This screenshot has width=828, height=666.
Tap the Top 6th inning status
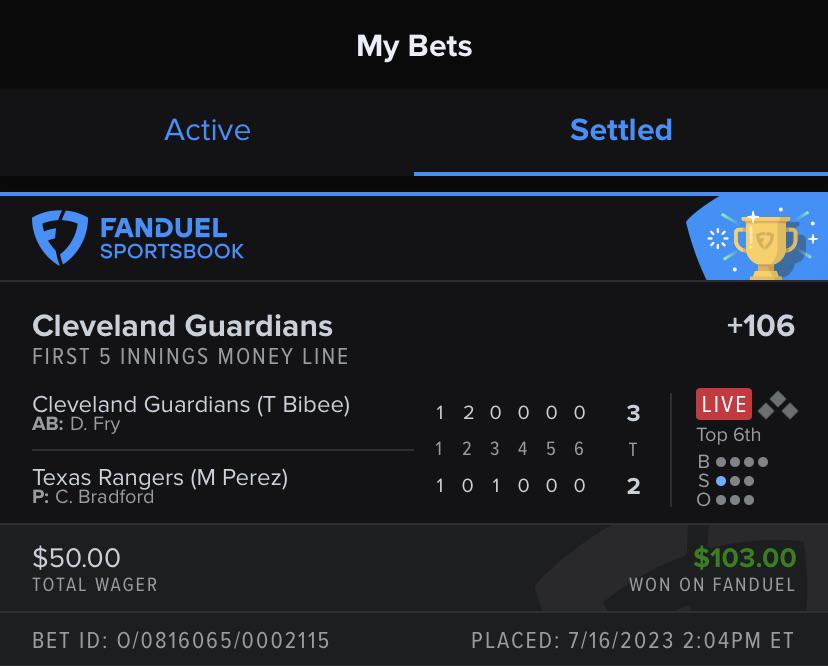[728, 435]
